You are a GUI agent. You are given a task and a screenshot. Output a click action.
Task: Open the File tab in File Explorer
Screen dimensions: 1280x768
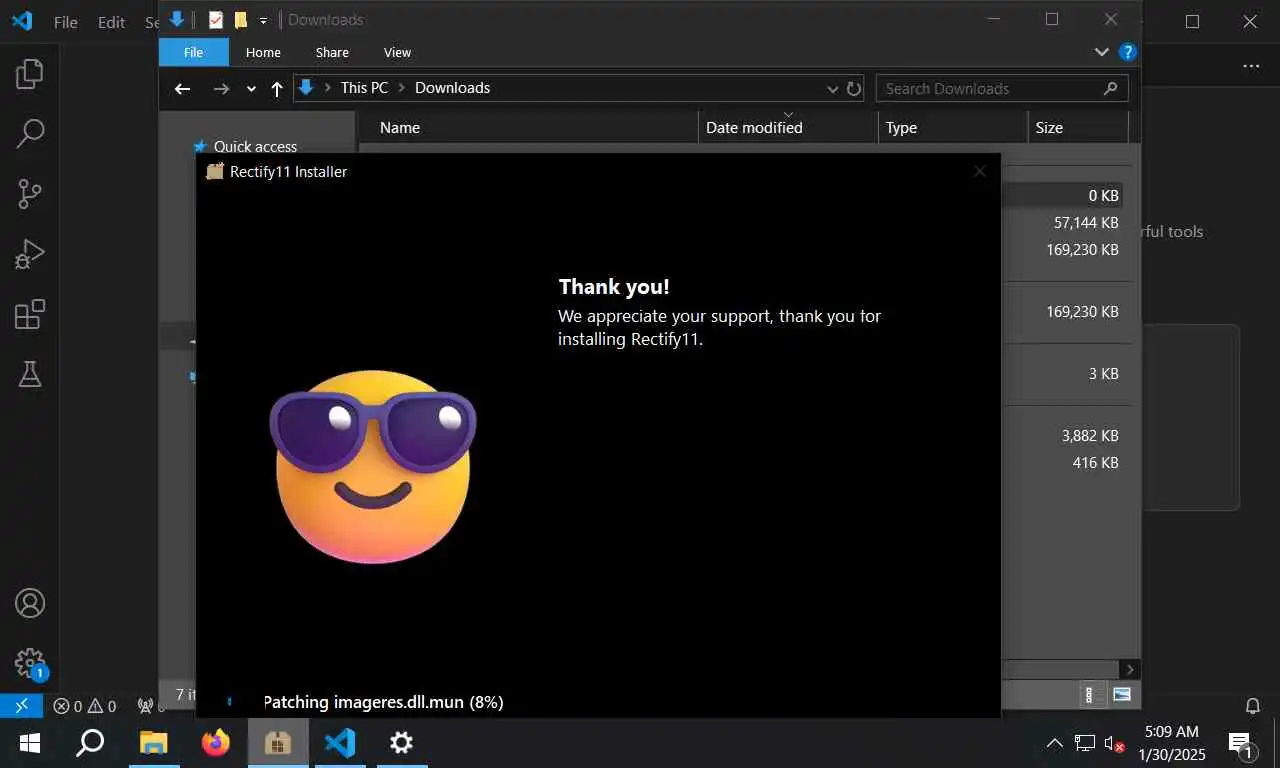click(x=194, y=52)
